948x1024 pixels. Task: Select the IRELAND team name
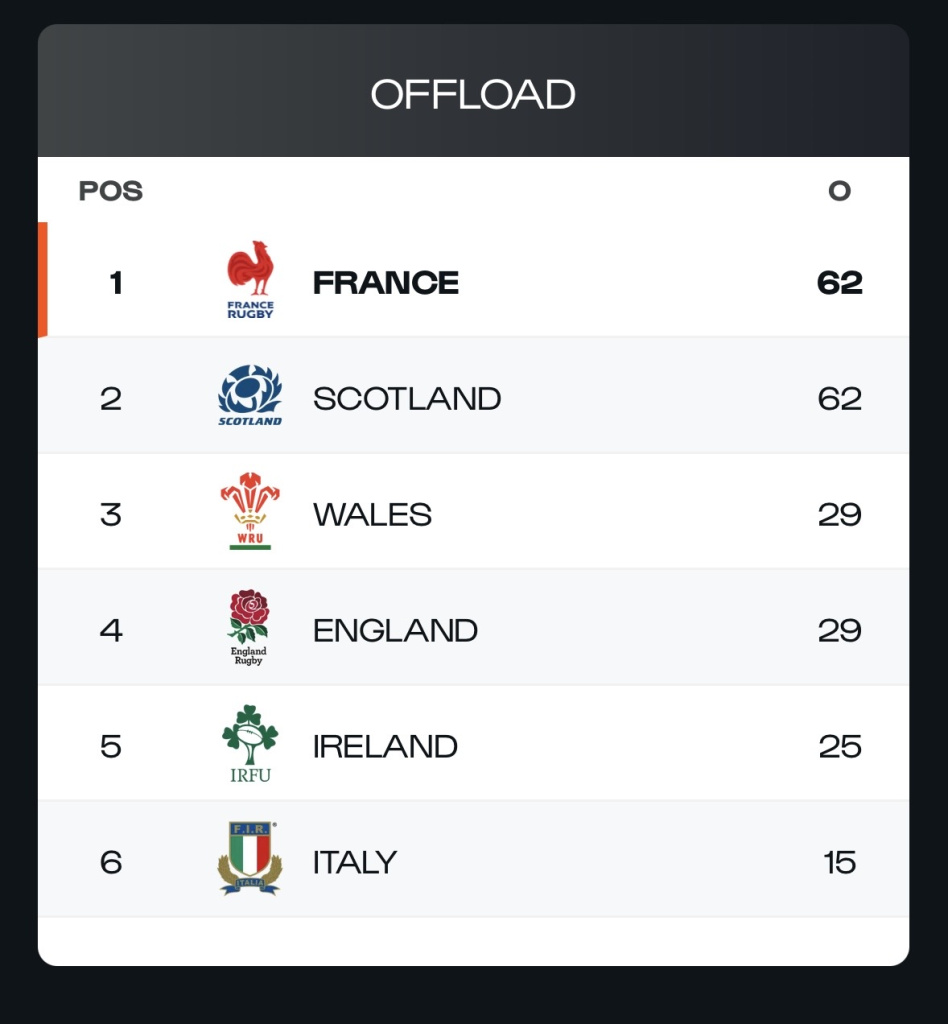[x=385, y=747]
